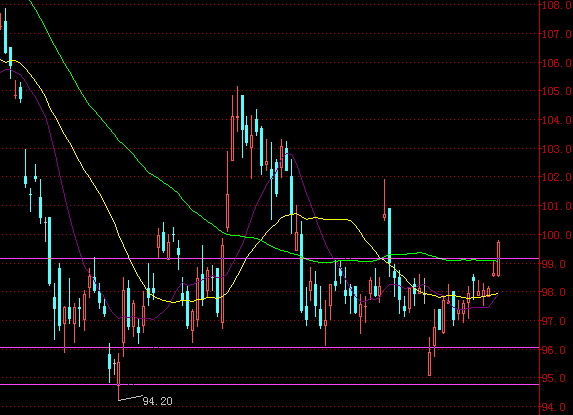Click the 94.20 low price annotation
Image resolution: width=573 pixels, height=415 pixels.
click(x=157, y=401)
